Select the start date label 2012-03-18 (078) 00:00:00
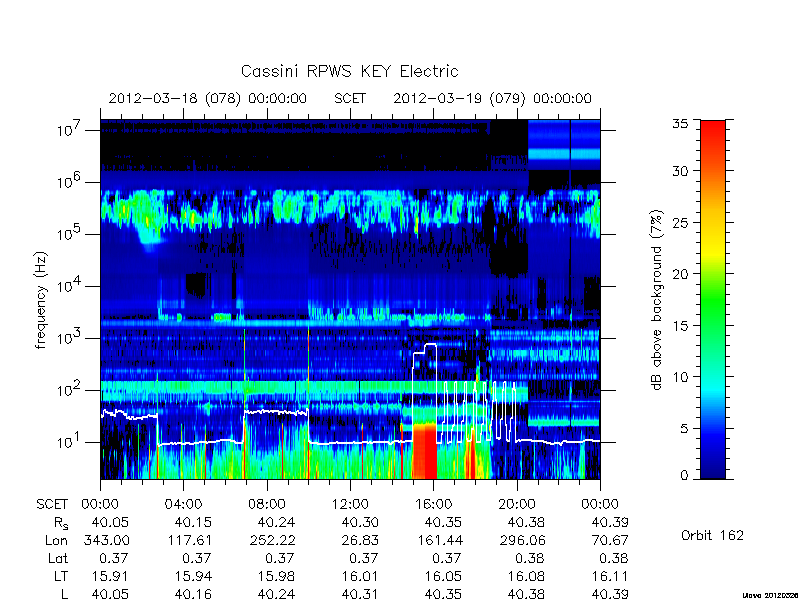The image size is (800, 600). coord(208,98)
